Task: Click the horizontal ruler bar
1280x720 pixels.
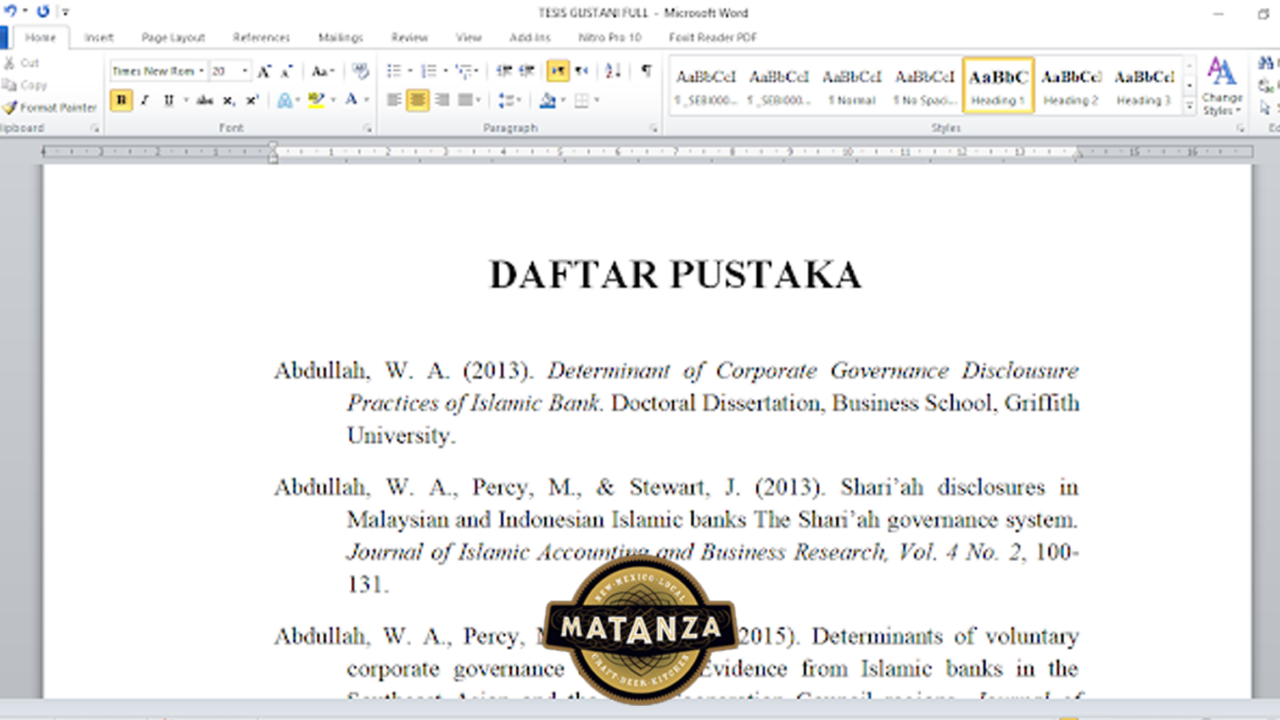Action: click(x=647, y=152)
